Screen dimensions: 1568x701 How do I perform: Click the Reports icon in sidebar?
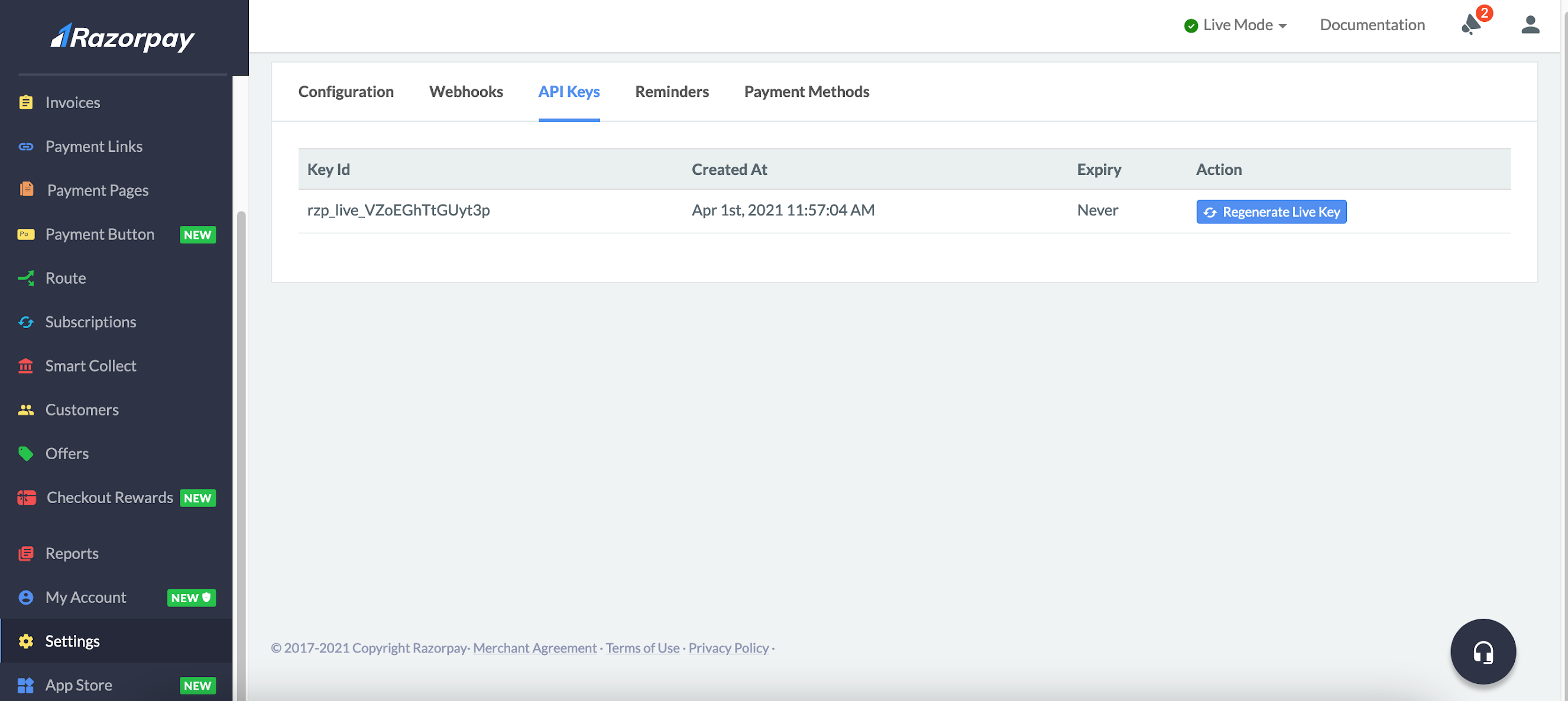[25, 553]
